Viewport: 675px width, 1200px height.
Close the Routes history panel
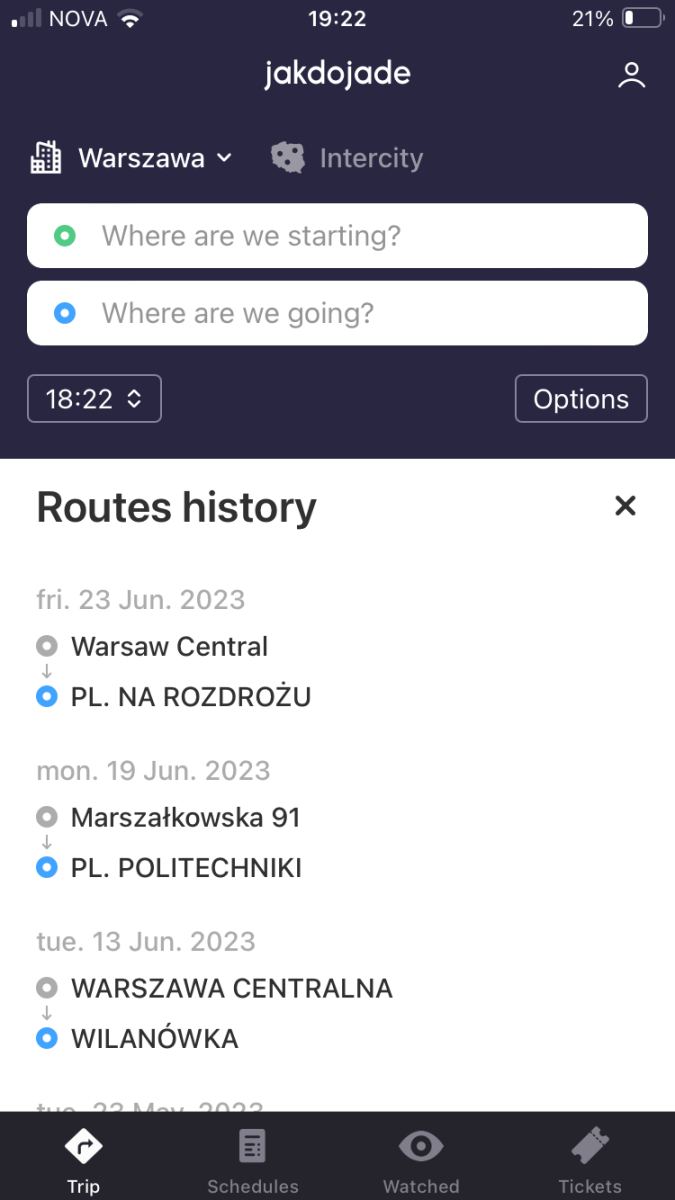coord(625,506)
